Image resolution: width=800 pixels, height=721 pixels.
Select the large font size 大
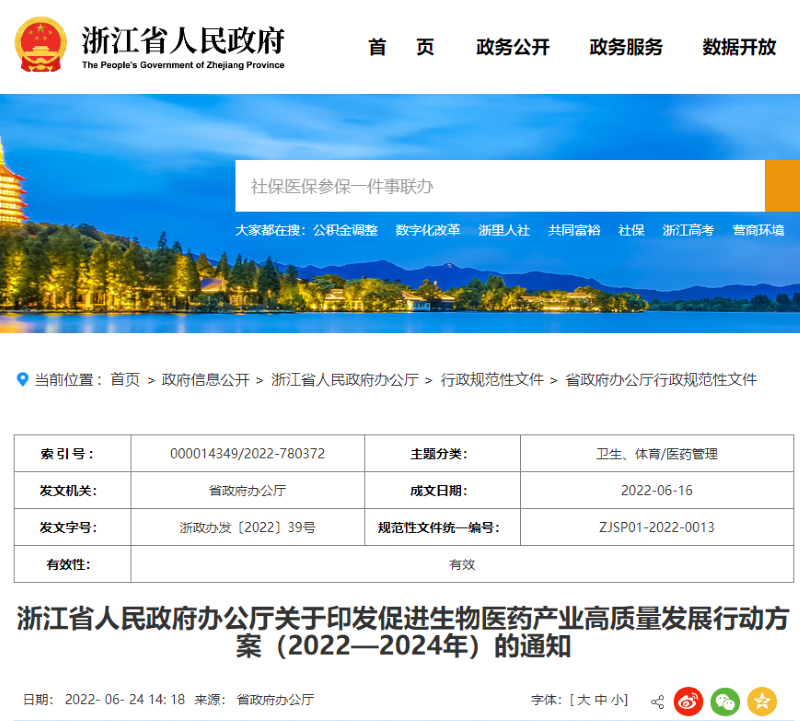coord(582,701)
